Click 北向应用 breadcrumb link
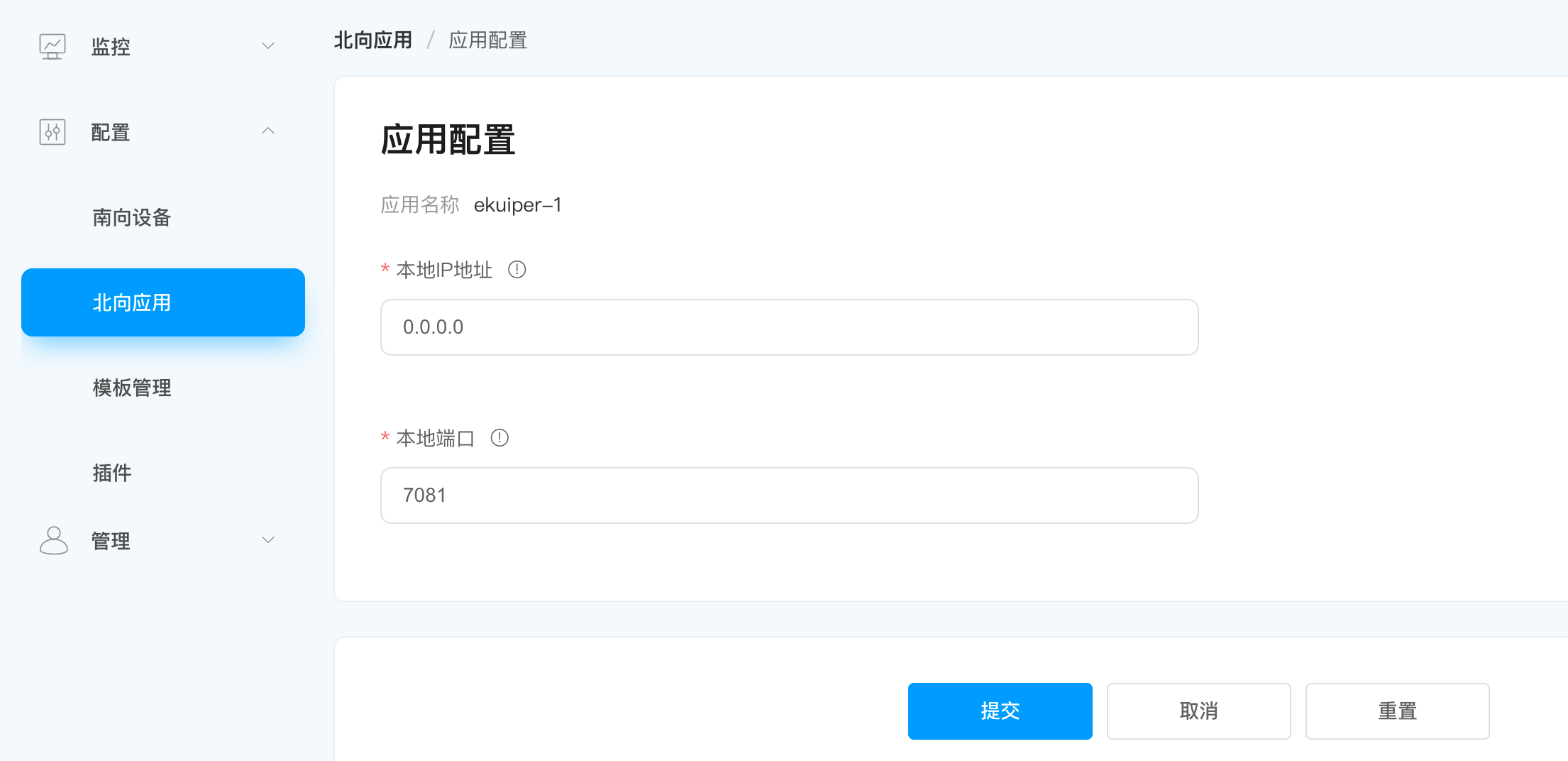This screenshot has height=761, width=1568. click(372, 40)
